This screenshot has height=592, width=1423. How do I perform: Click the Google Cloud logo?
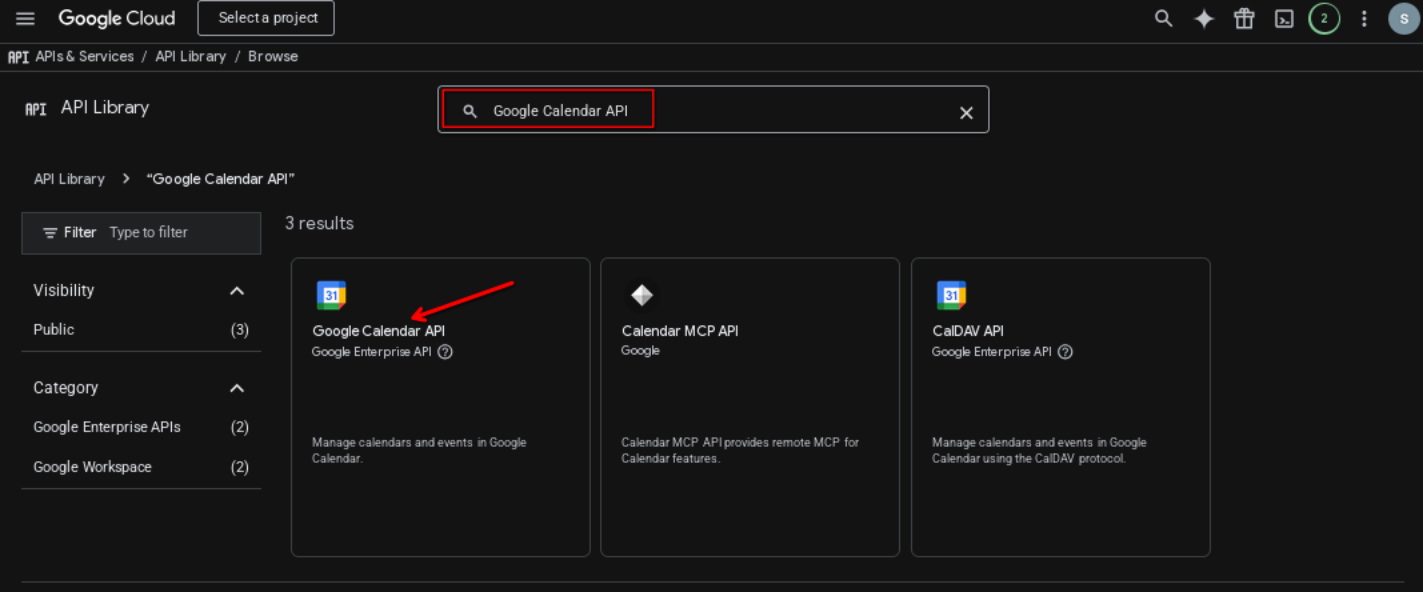point(116,18)
